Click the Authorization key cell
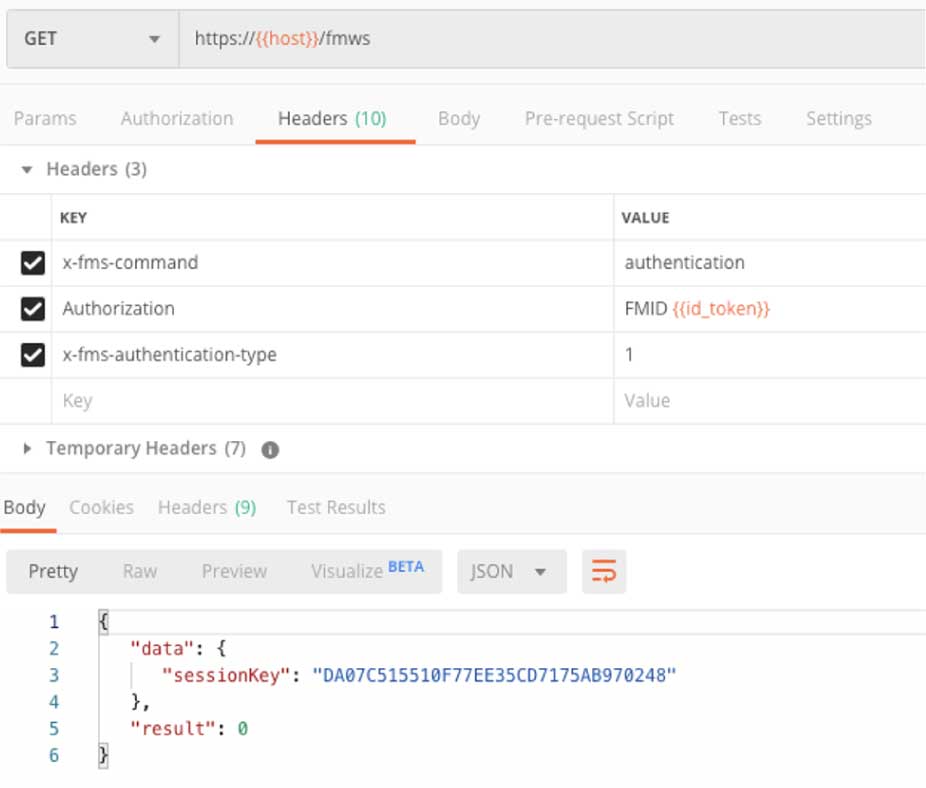The image size is (926, 788). click(332, 309)
